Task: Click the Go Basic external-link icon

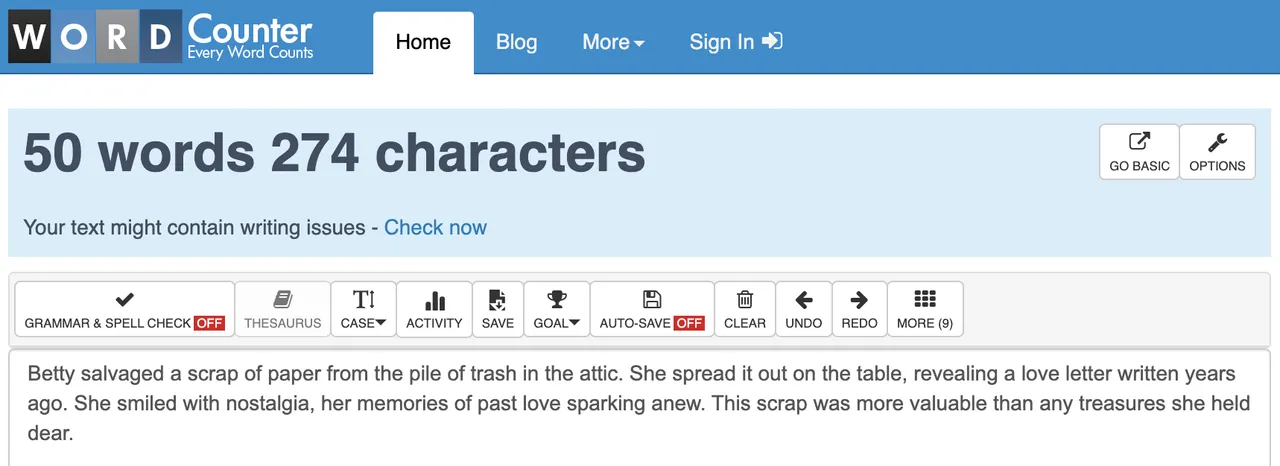Action: [1139, 143]
